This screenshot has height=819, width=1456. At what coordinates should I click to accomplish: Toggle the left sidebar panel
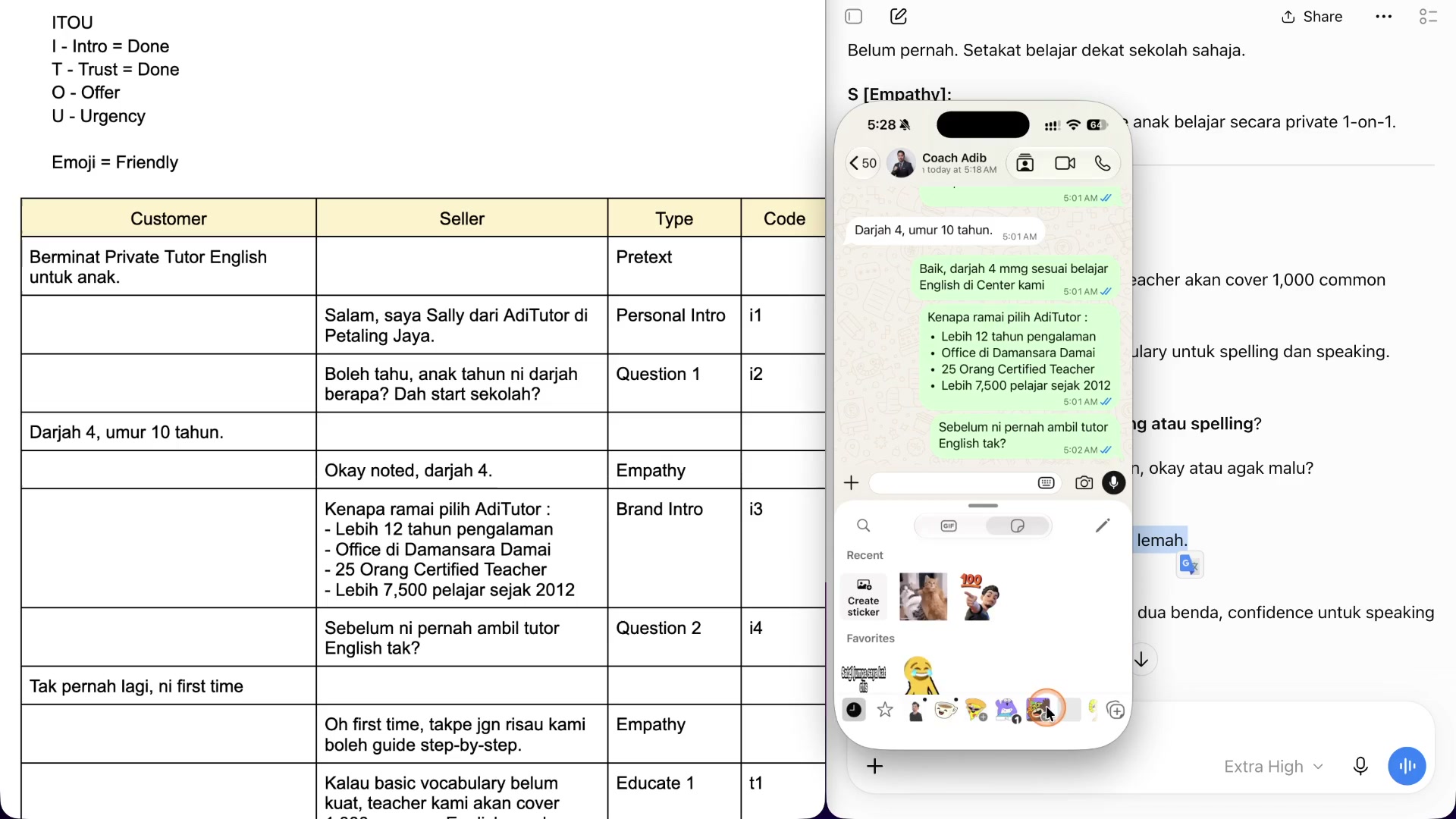point(854,17)
